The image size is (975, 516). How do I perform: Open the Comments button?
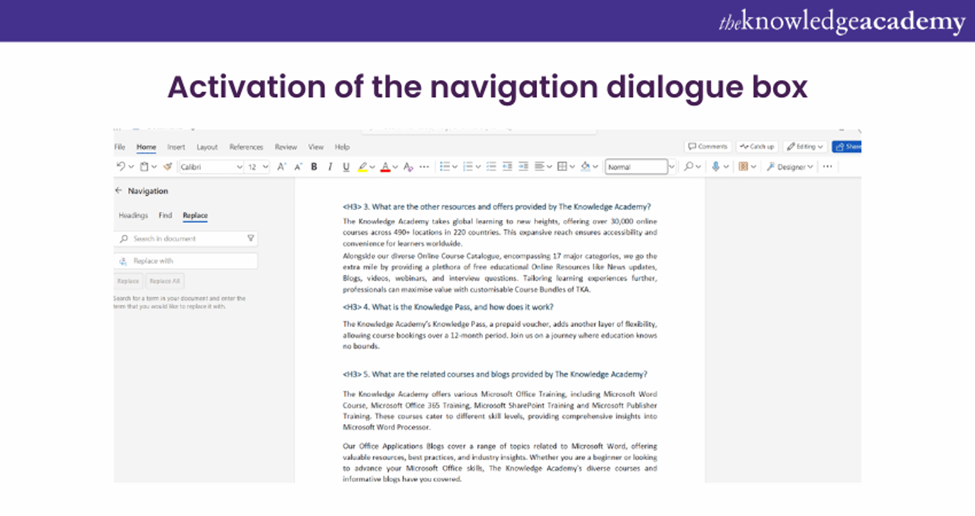click(707, 147)
